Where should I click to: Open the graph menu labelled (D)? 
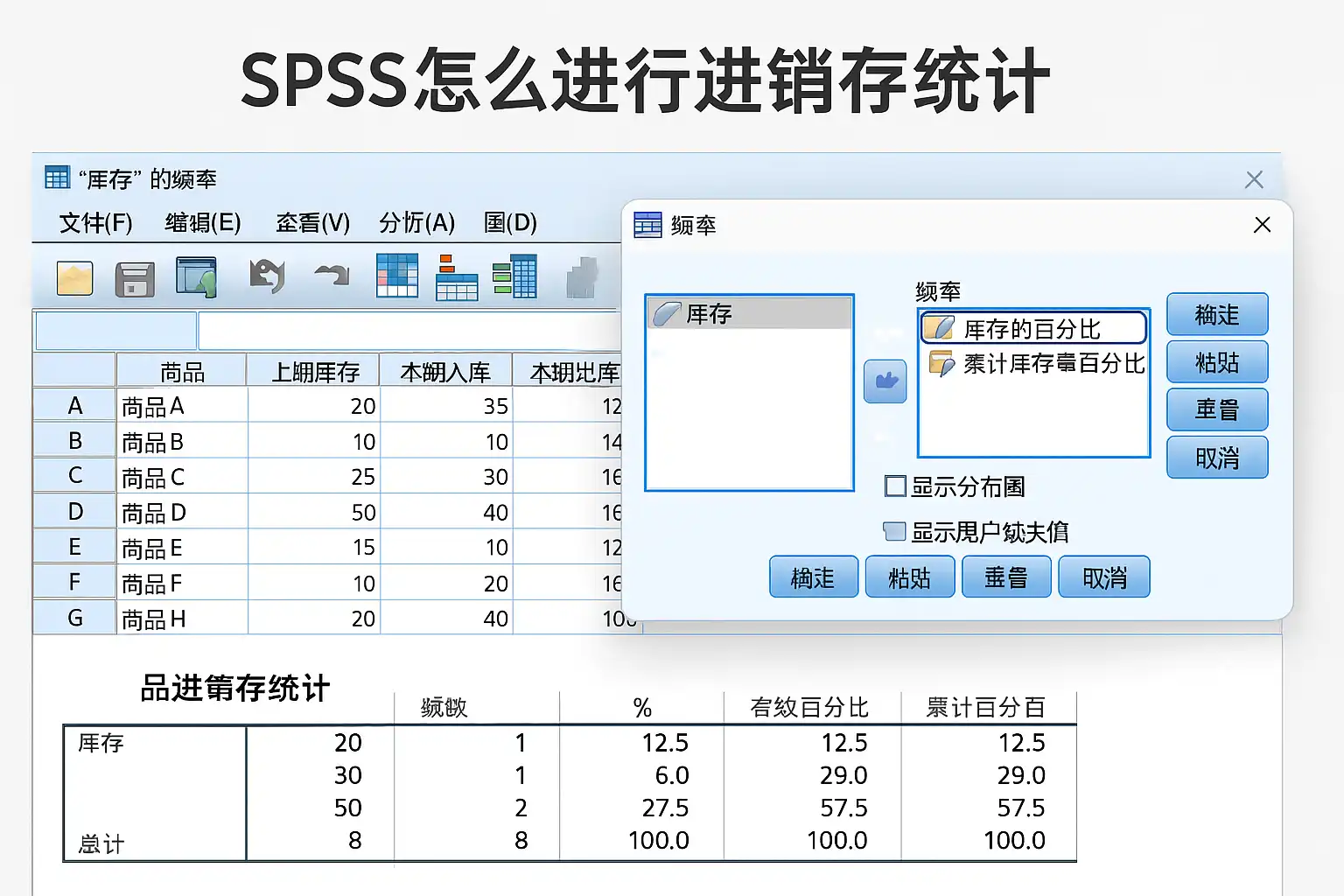(510, 223)
